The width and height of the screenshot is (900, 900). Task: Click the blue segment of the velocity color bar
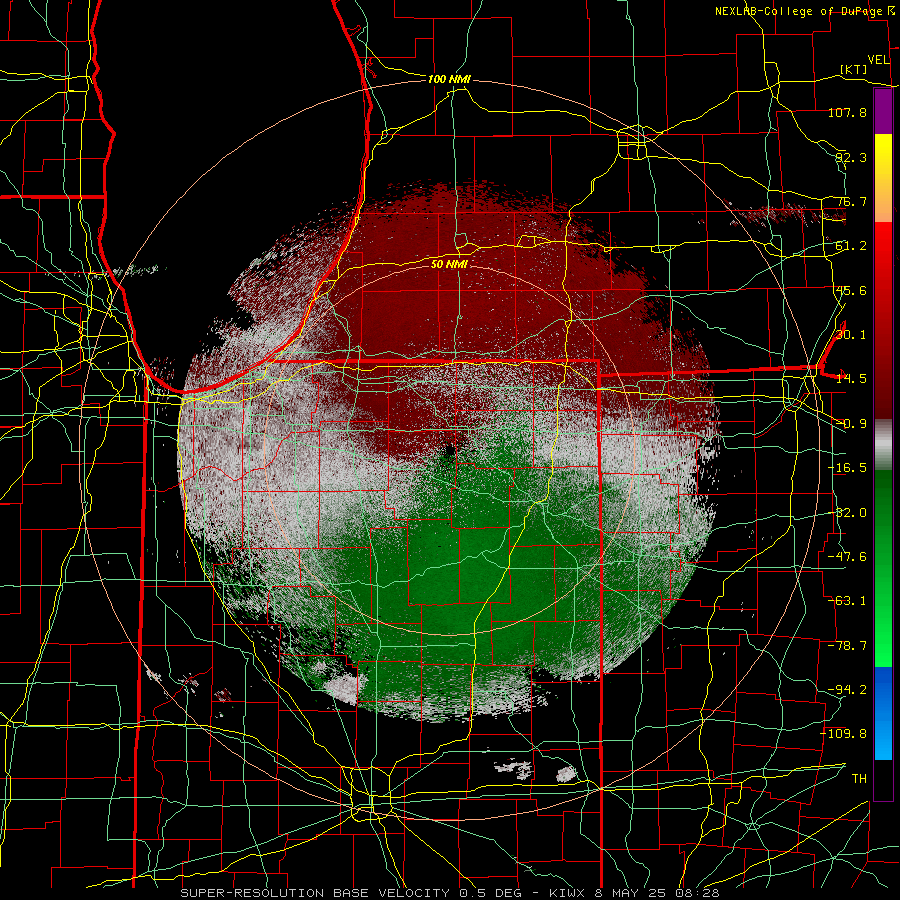click(x=883, y=713)
